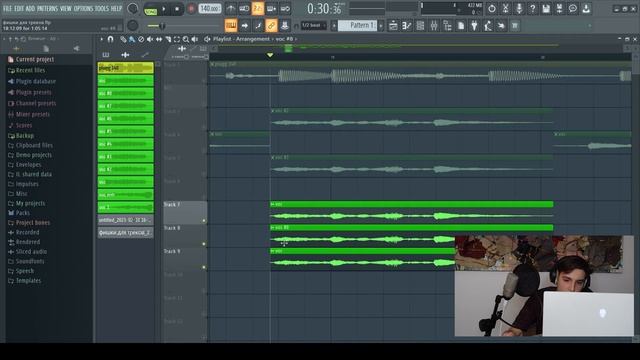This screenshot has height=360, width=640.
Task: Open the project picker icon
Action: click(x=461, y=26)
